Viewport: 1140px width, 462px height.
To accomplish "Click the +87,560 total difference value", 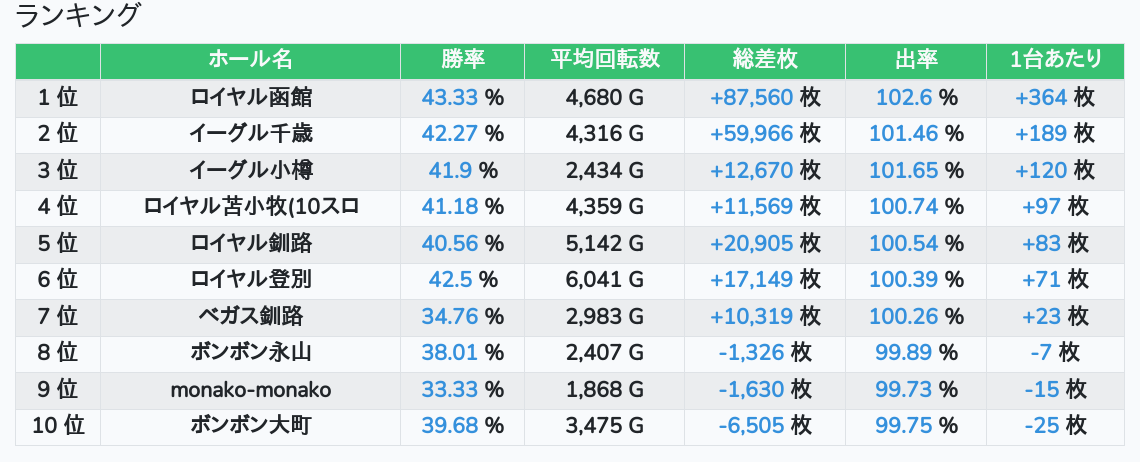I will click(x=751, y=97).
